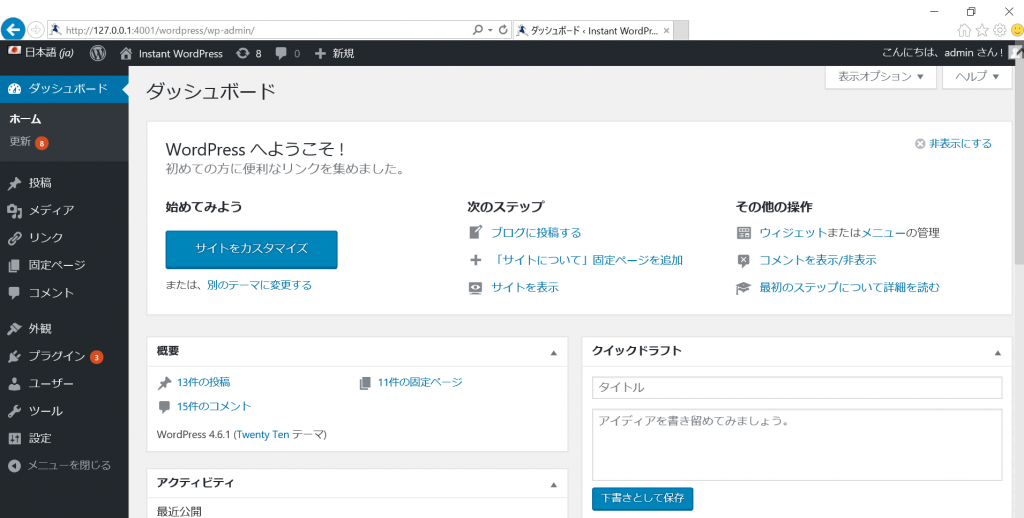Open the ダッシュボード sidebar menu
Viewport: 1024px width, 518px height.
click(x=64, y=89)
